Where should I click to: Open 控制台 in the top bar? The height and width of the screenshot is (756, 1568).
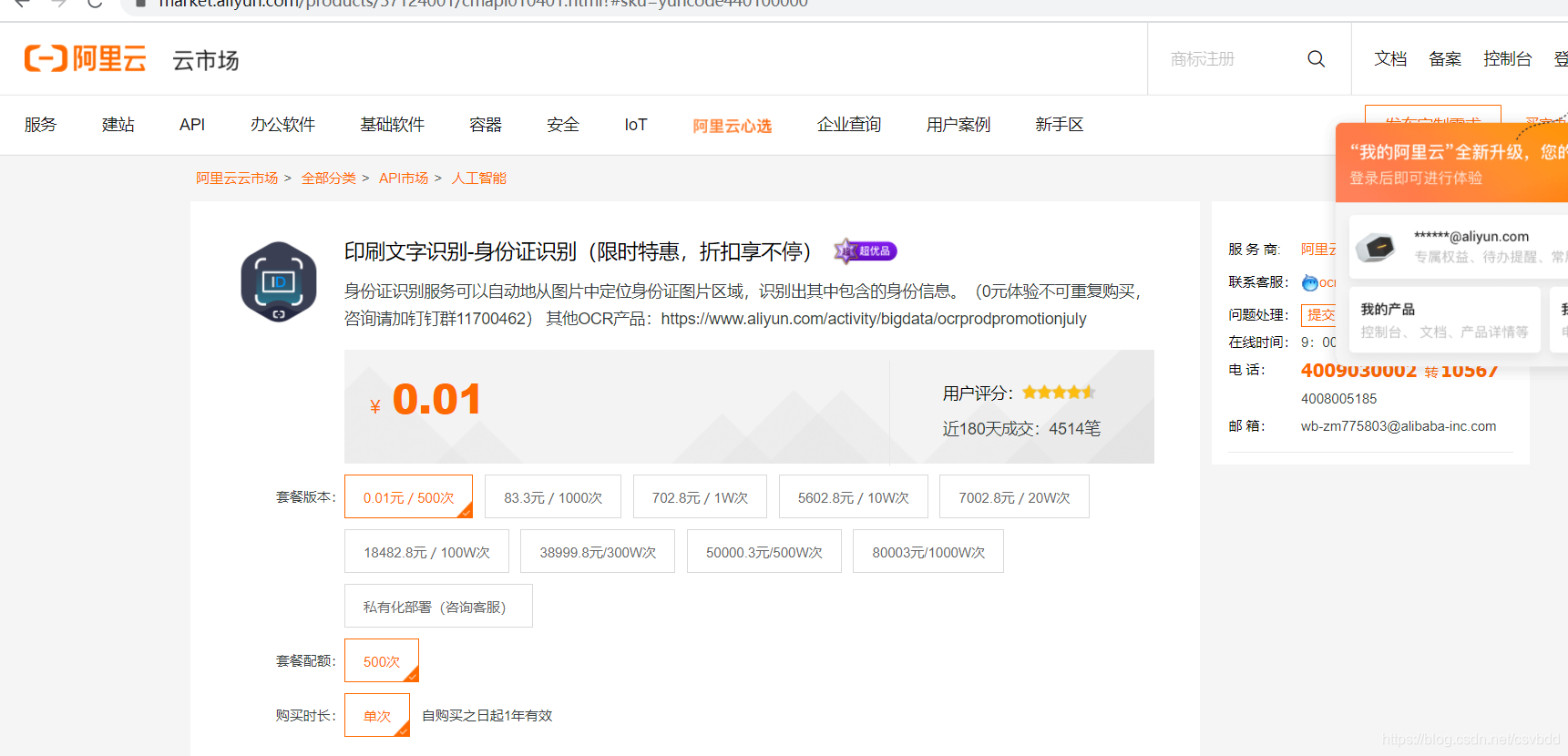1507,59
